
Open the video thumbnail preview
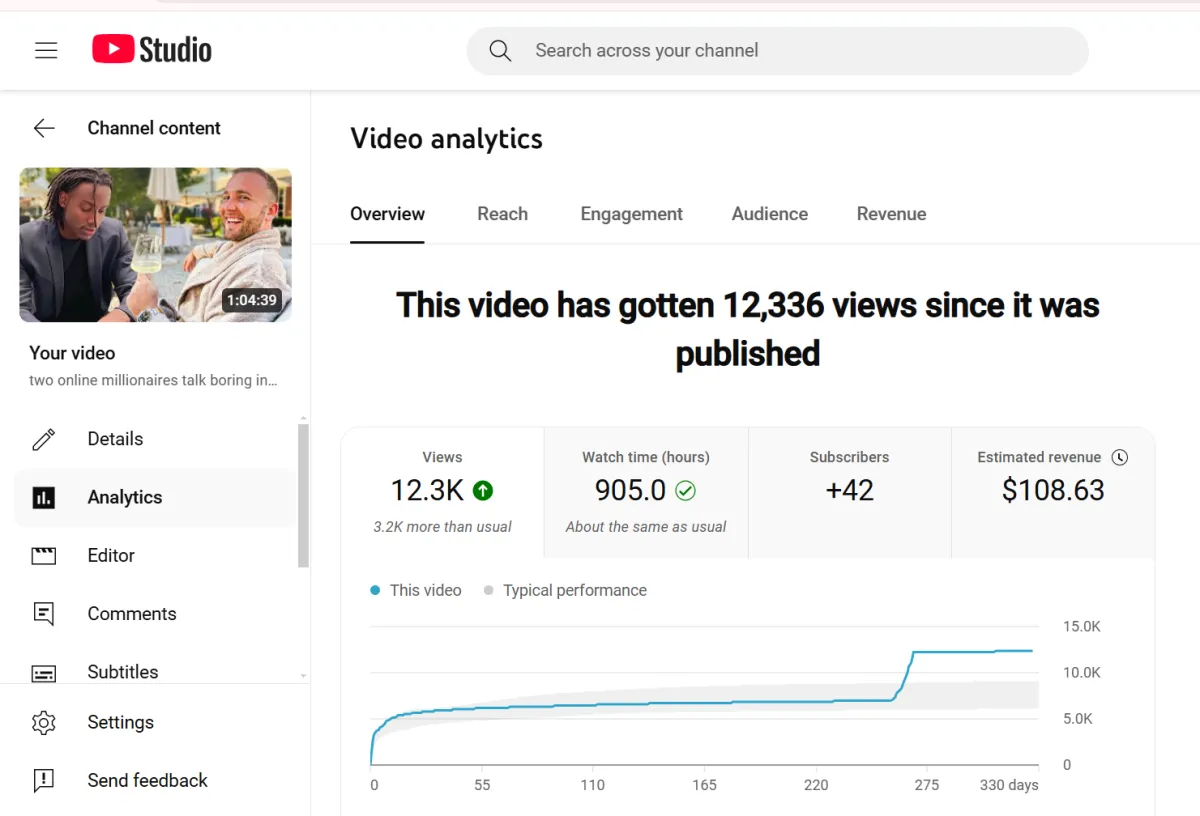click(x=156, y=245)
